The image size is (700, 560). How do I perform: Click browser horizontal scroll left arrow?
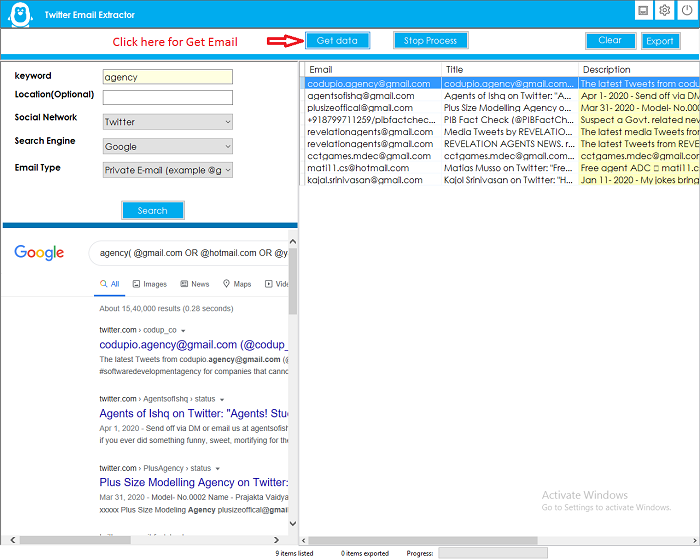(12, 540)
